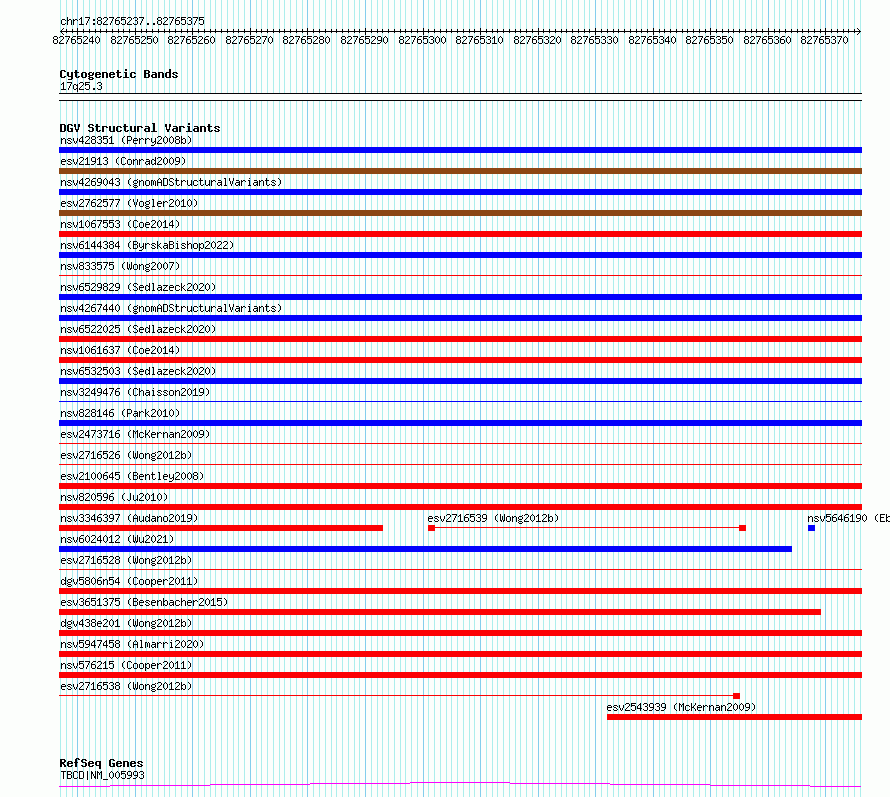Open nsv4269043 (gnomADStructuralVariants) label
Screen dimensions: 890x797
(171, 182)
